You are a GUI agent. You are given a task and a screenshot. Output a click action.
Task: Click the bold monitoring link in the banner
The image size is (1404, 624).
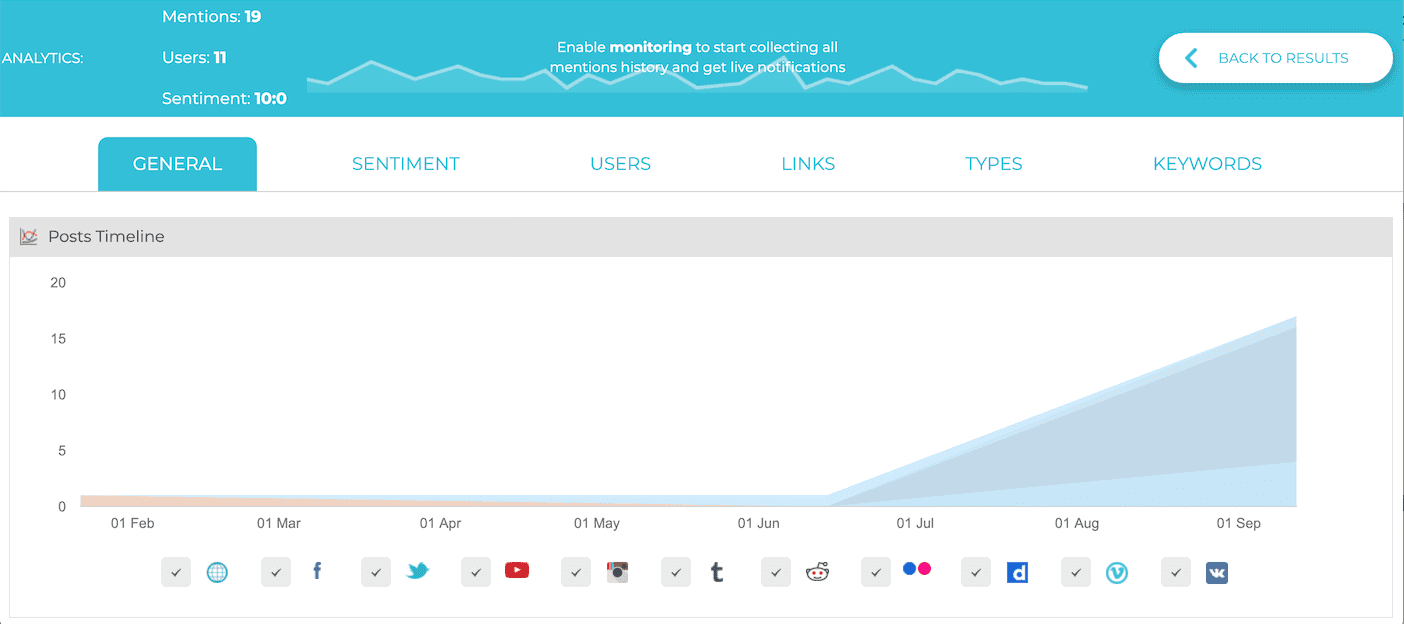pyautogui.click(x=651, y=47)
